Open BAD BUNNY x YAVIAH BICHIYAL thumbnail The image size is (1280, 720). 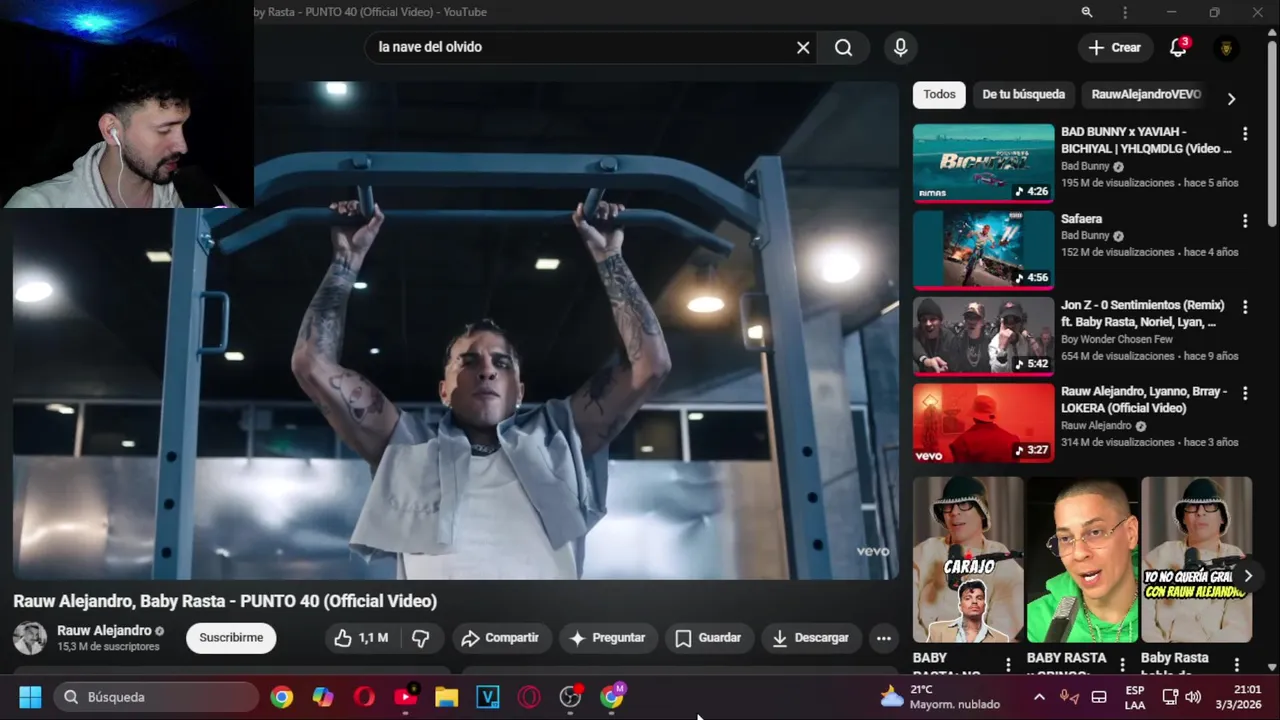click(x=983, y=162)
